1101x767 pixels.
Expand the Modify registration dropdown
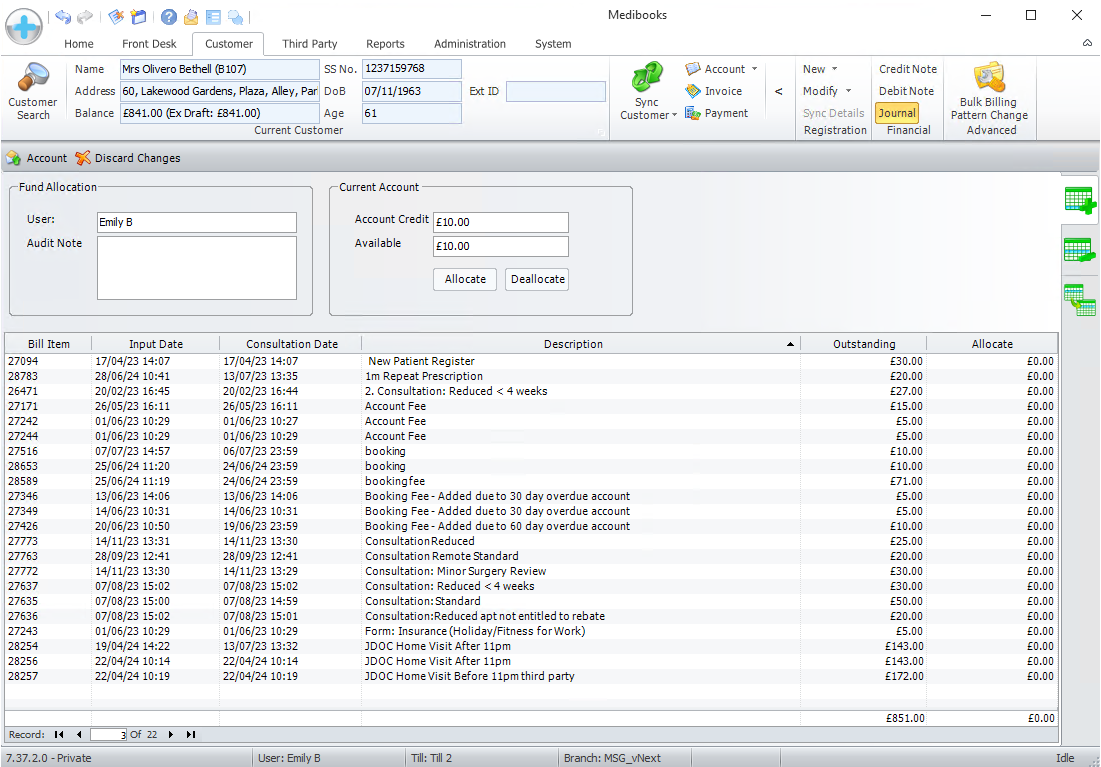click(x=828, y=91)
